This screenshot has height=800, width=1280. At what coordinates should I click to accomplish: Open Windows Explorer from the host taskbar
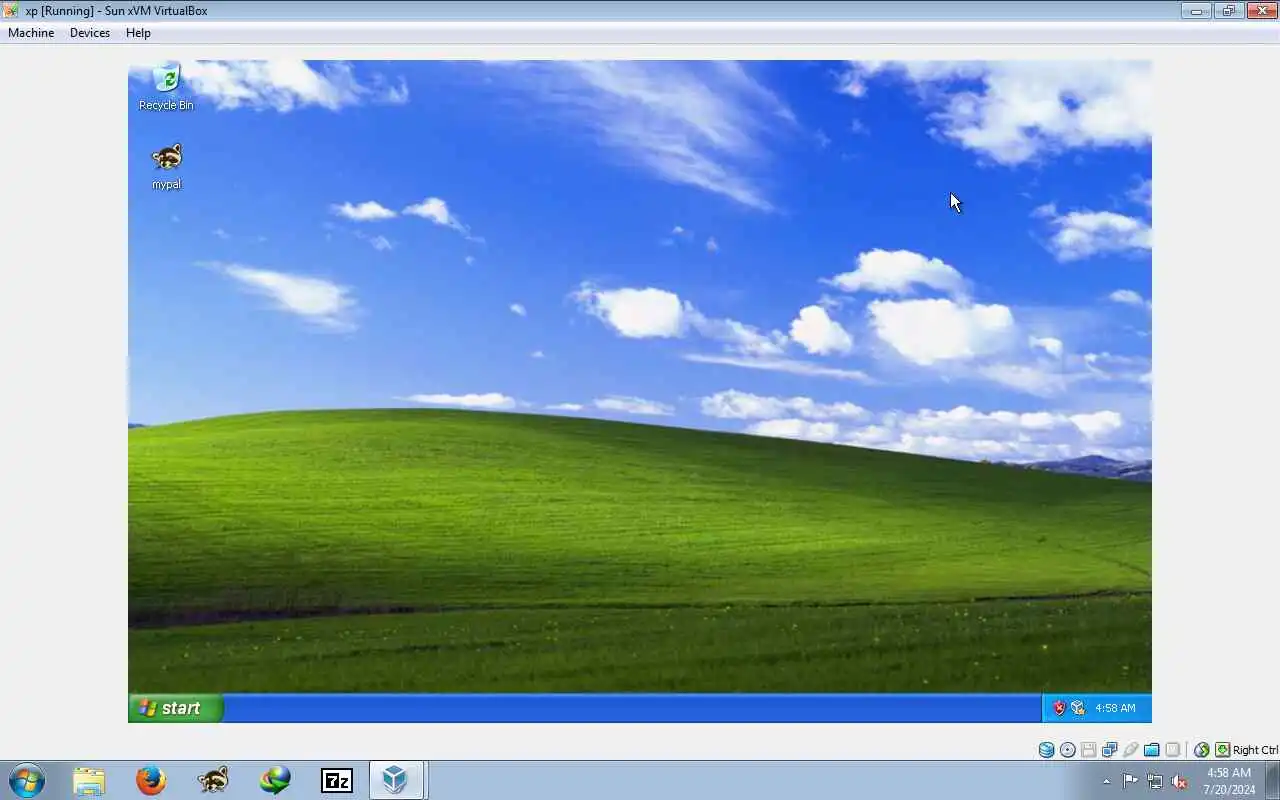[89, 780]
